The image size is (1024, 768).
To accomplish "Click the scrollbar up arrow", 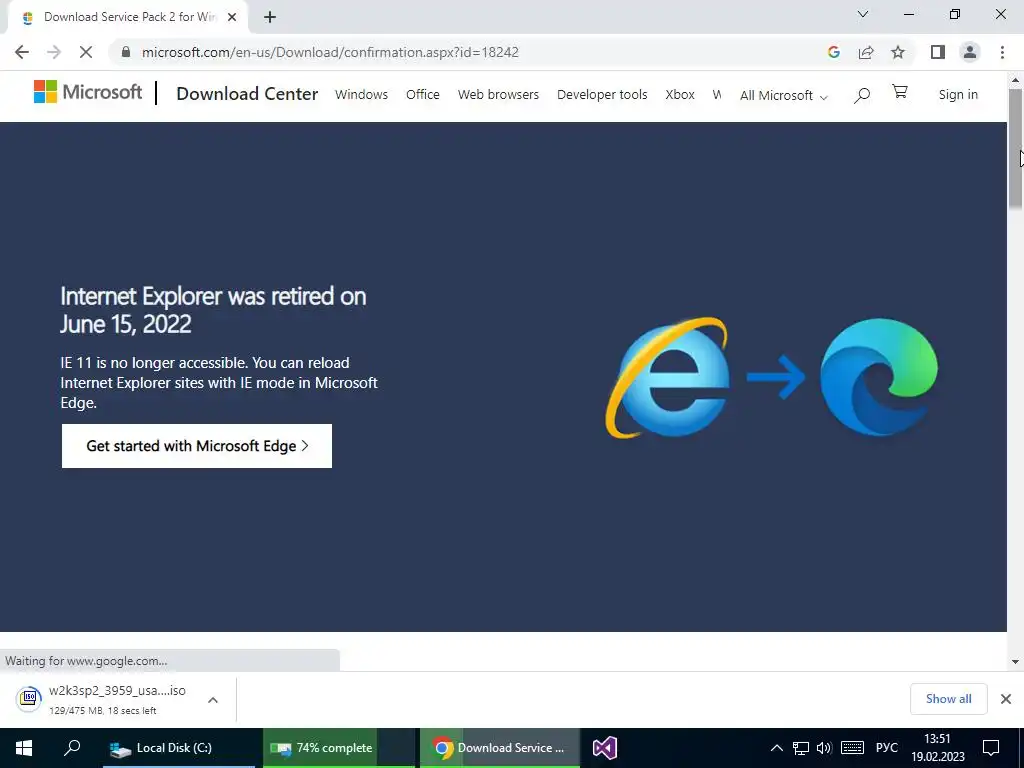I will [x=1015, y=80].
